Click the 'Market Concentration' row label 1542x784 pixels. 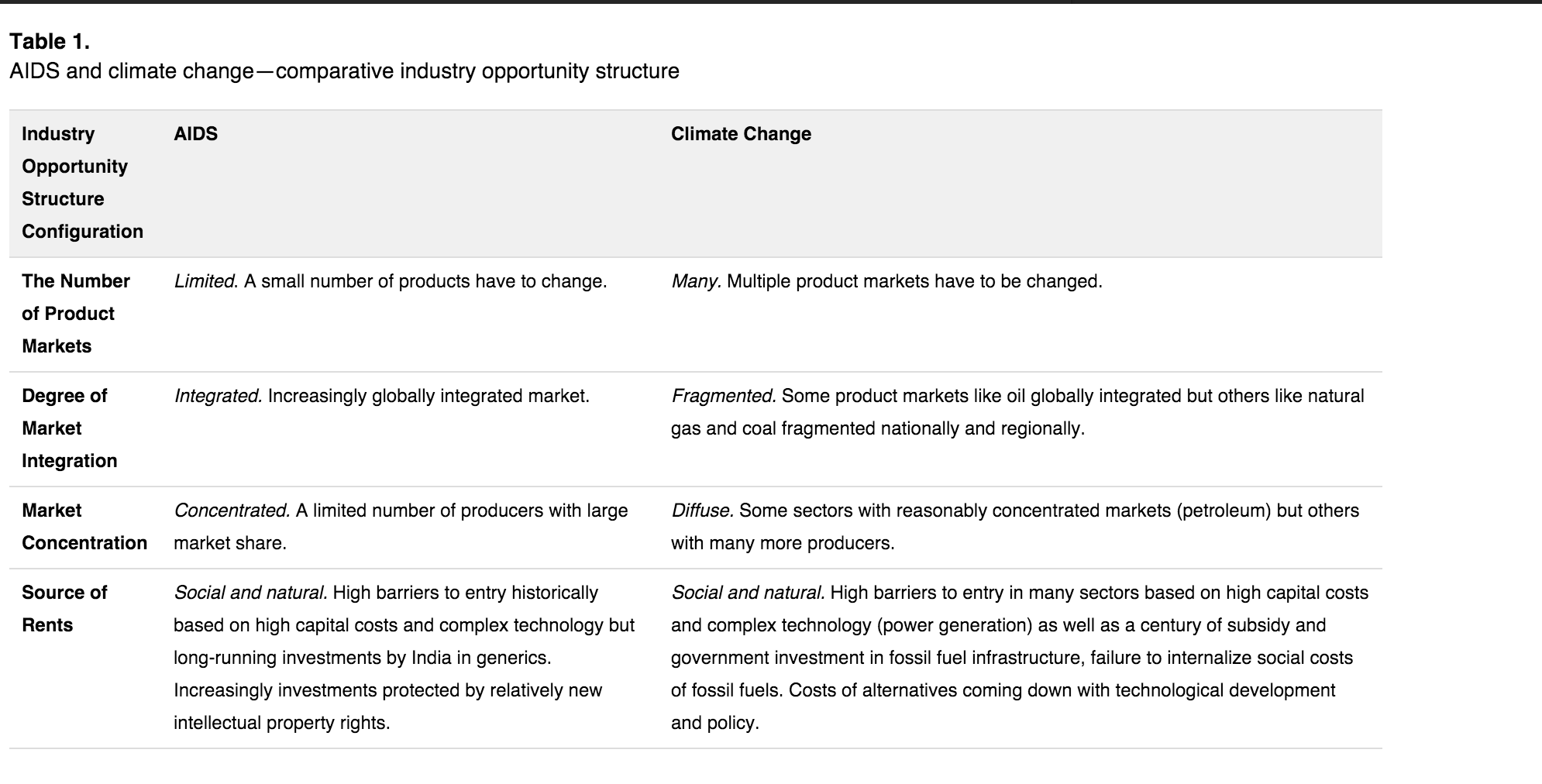(84, 527)
